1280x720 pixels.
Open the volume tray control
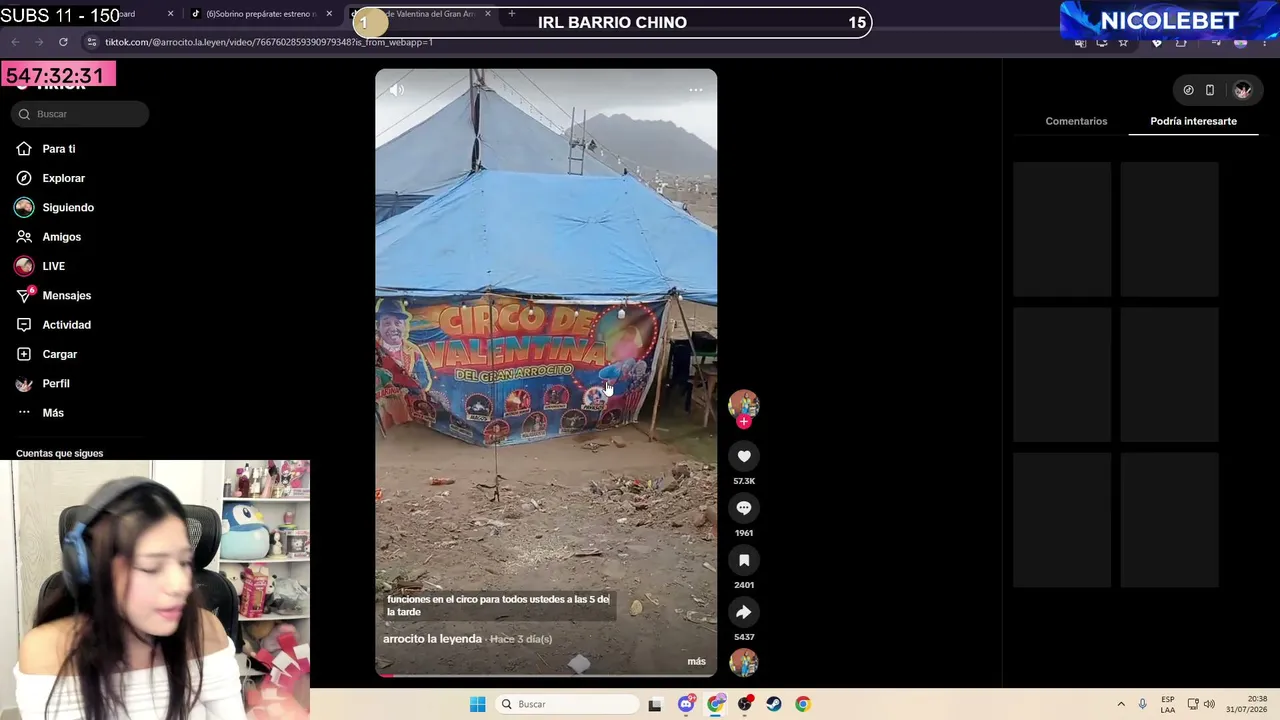tap(1209, 704)
